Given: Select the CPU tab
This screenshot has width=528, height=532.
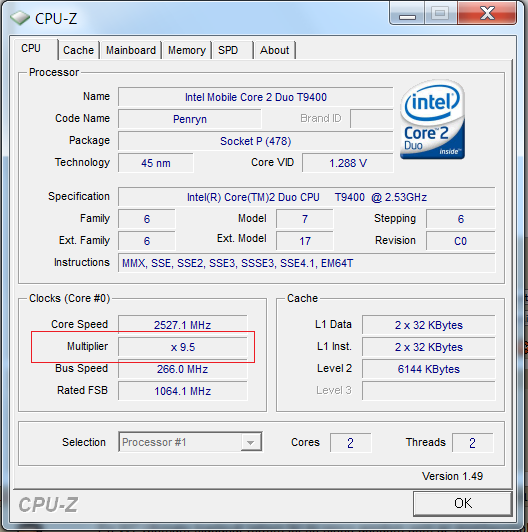Looking at the screenshot, I should pyautogui.click(x=36, y=49).
